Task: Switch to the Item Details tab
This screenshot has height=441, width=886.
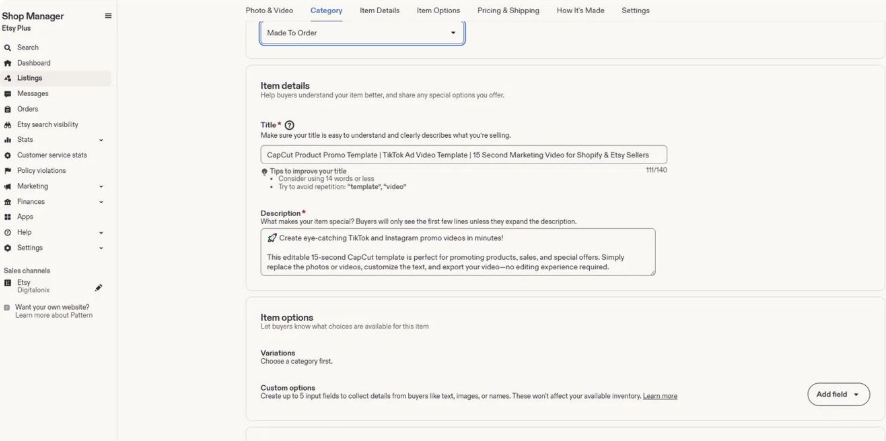Action: (x=380, y=10)
